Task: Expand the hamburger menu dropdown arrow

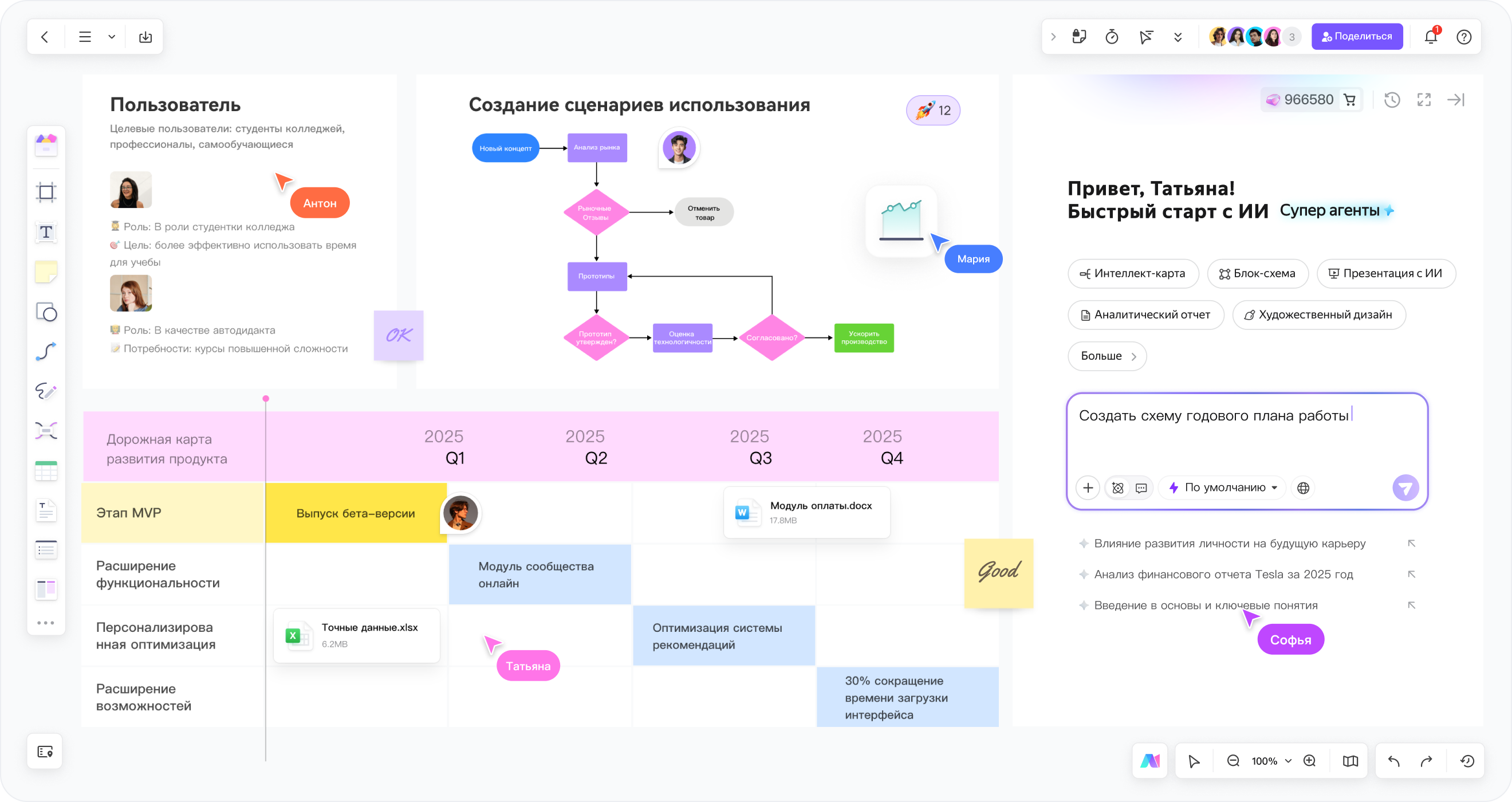Action: click(x=112, y=37)
